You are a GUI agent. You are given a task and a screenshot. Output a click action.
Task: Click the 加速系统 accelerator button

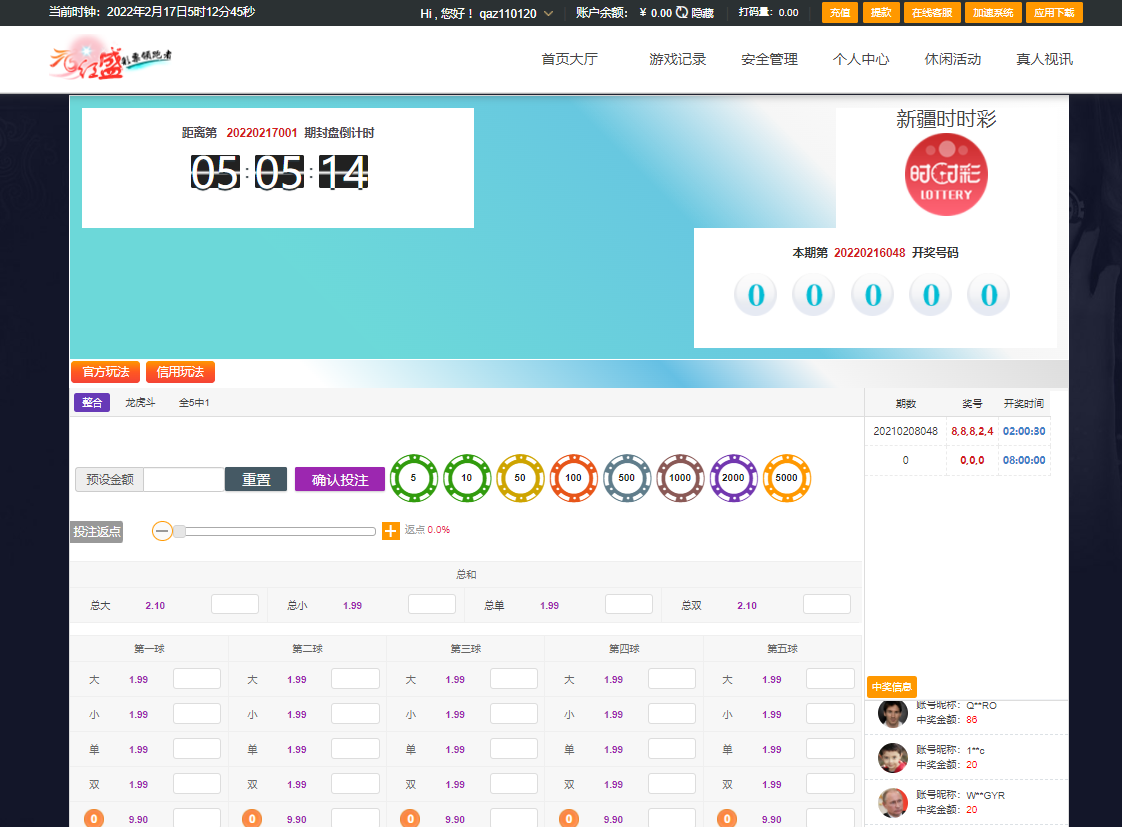(993, 14)
